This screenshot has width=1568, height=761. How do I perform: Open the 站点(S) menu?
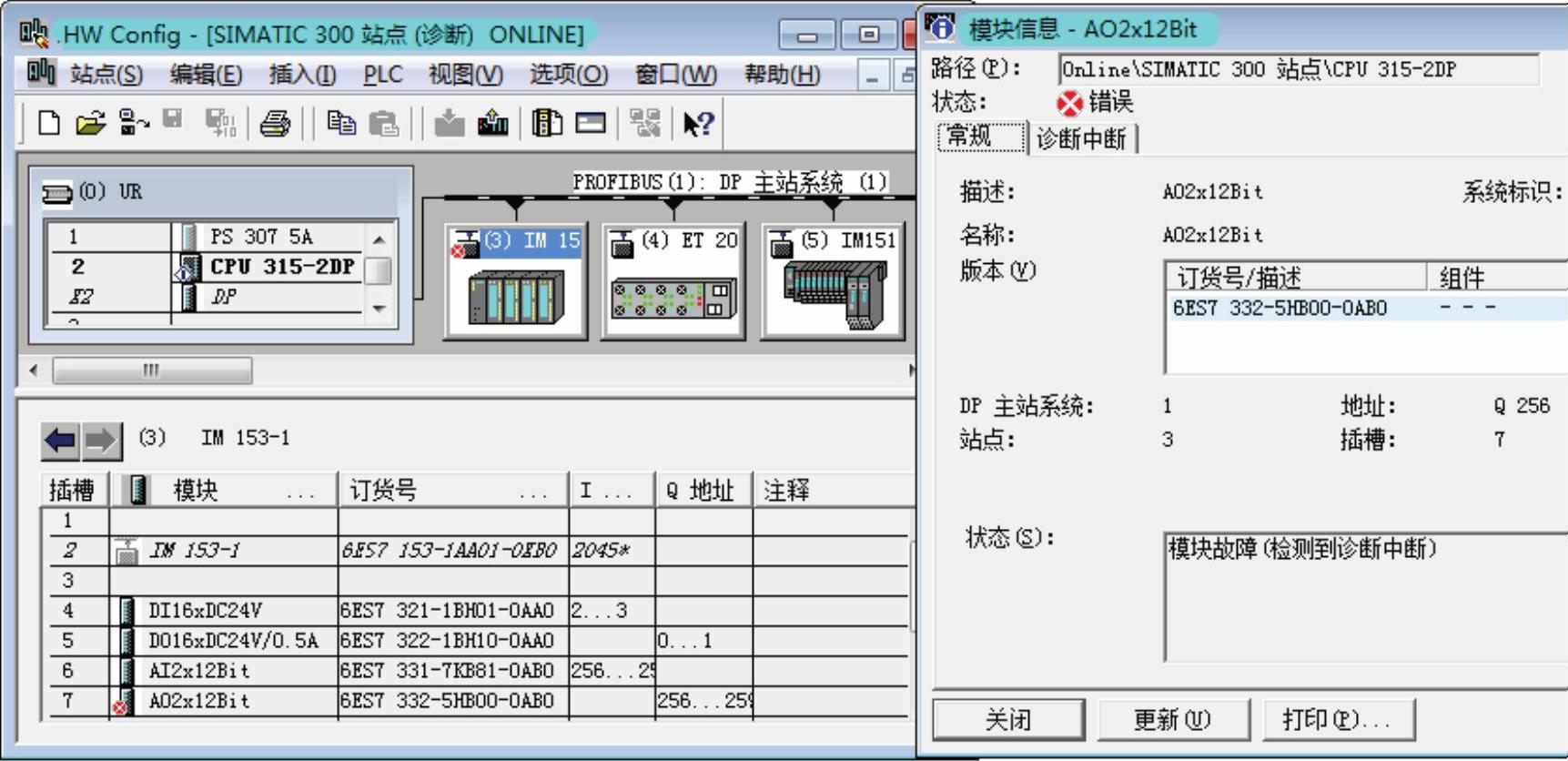[106, 75]
